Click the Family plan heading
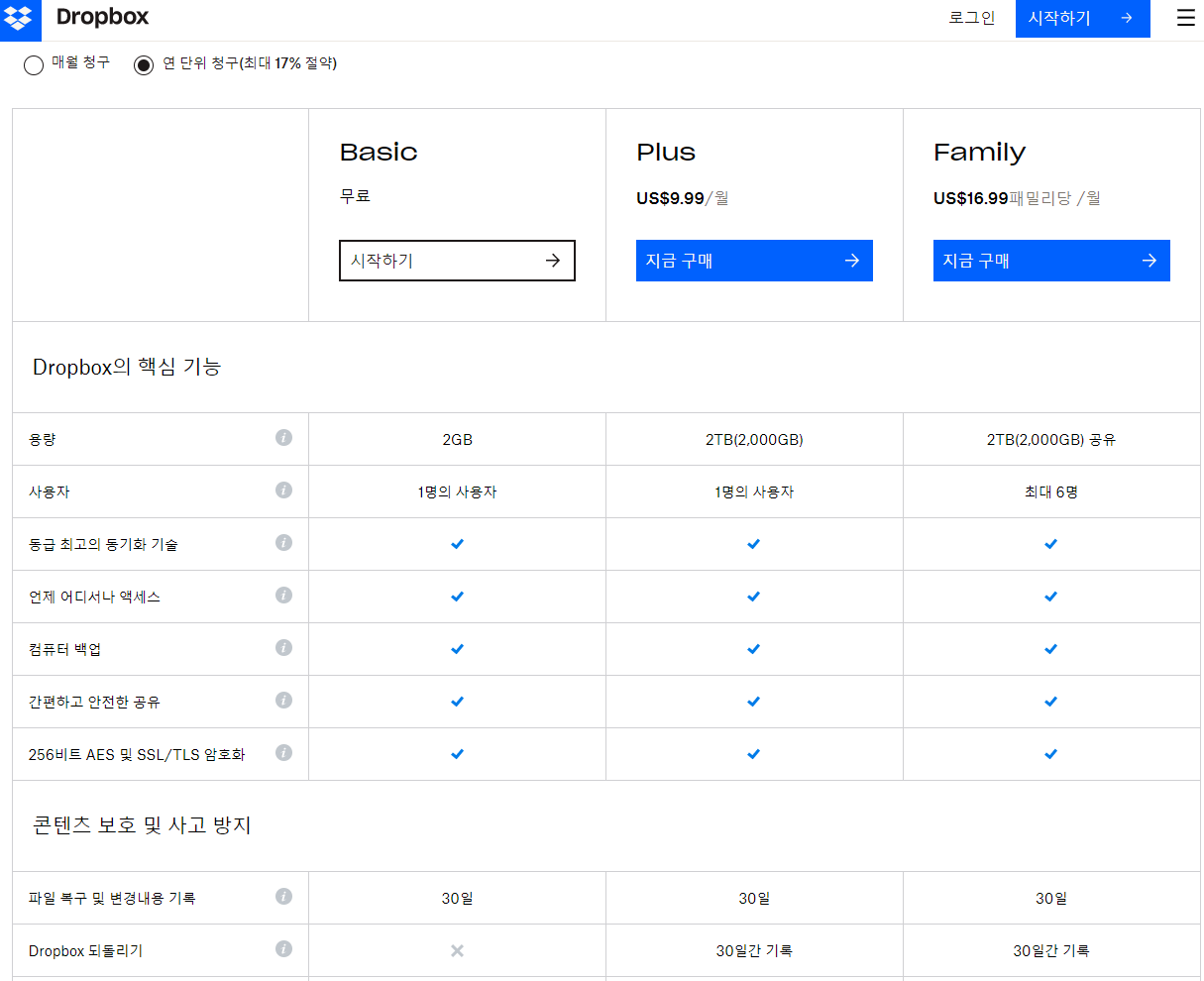The height and width of the screenshot is (981, 1204). point(979,153)
